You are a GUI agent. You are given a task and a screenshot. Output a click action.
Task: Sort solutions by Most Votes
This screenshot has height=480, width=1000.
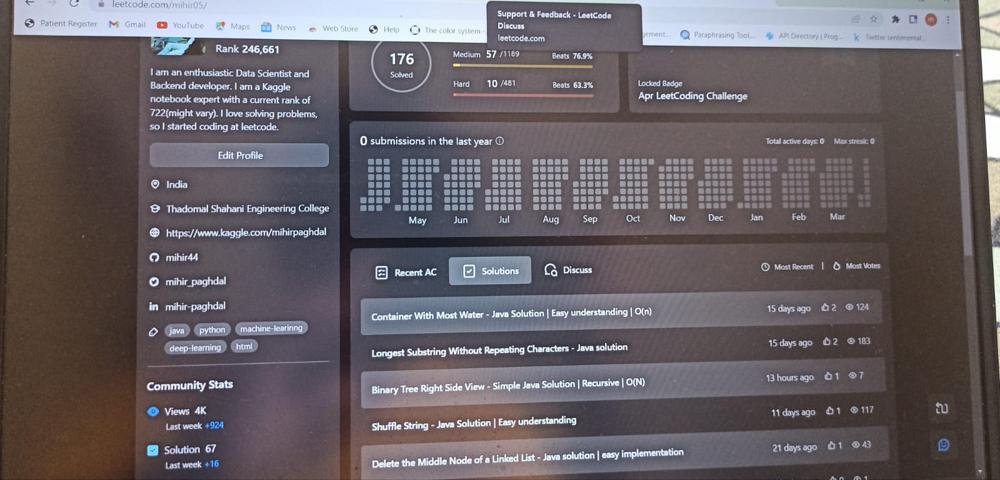tap(857, 266)
